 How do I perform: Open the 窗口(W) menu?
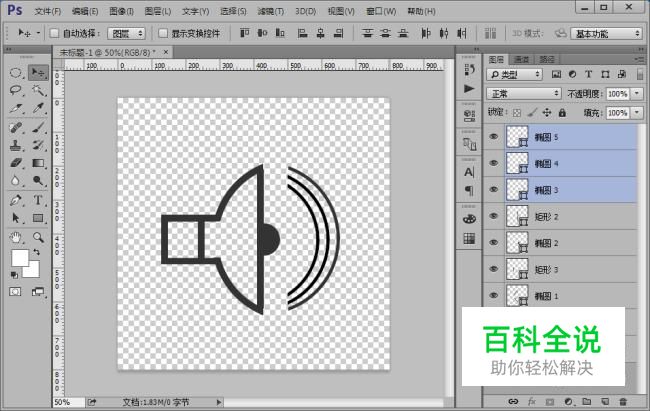coord(381,11)
